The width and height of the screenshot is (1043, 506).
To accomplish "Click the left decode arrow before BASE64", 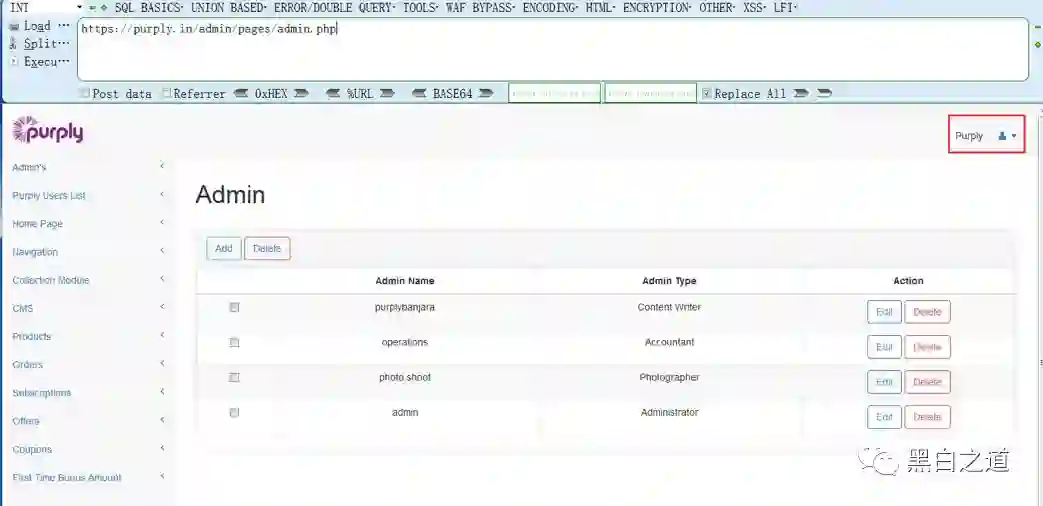I will tap(420, 93).
